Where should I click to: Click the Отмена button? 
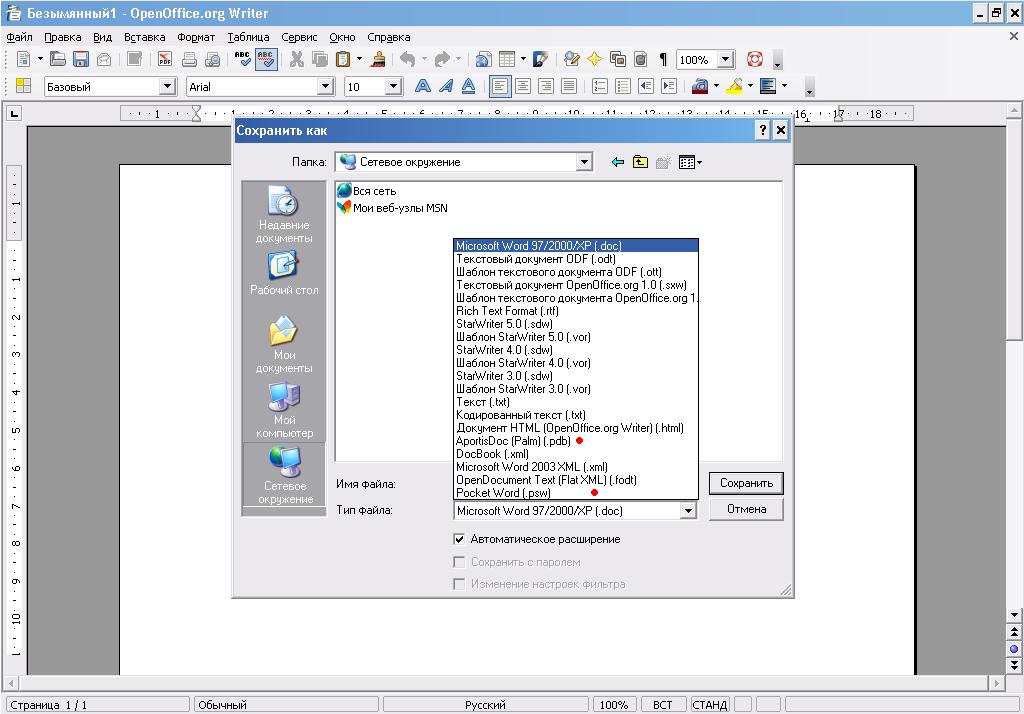(746, 509)
